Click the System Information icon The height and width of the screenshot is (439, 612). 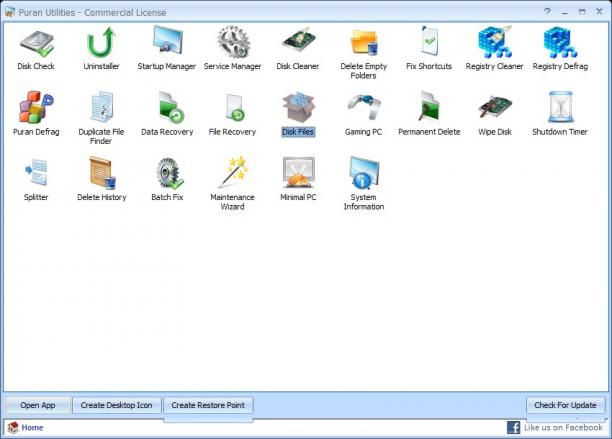click(364, 172)
